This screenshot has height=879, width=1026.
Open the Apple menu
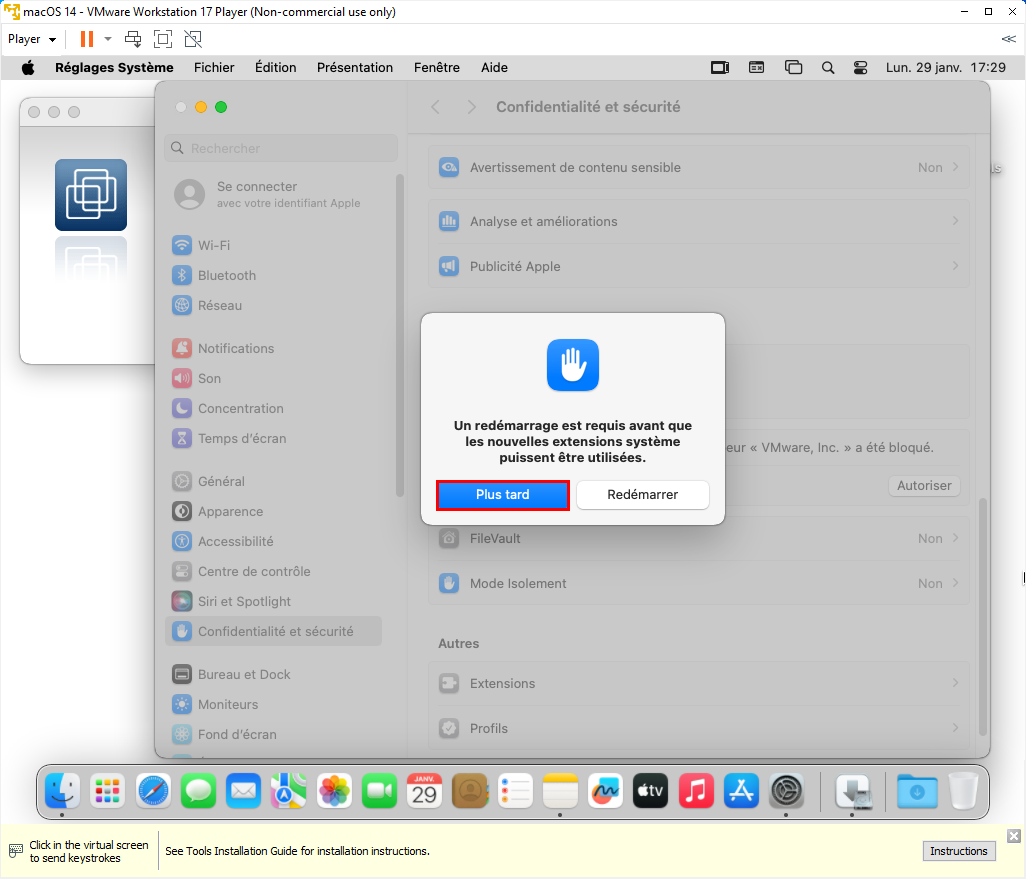pyautogui.click(x=28, y=67)
